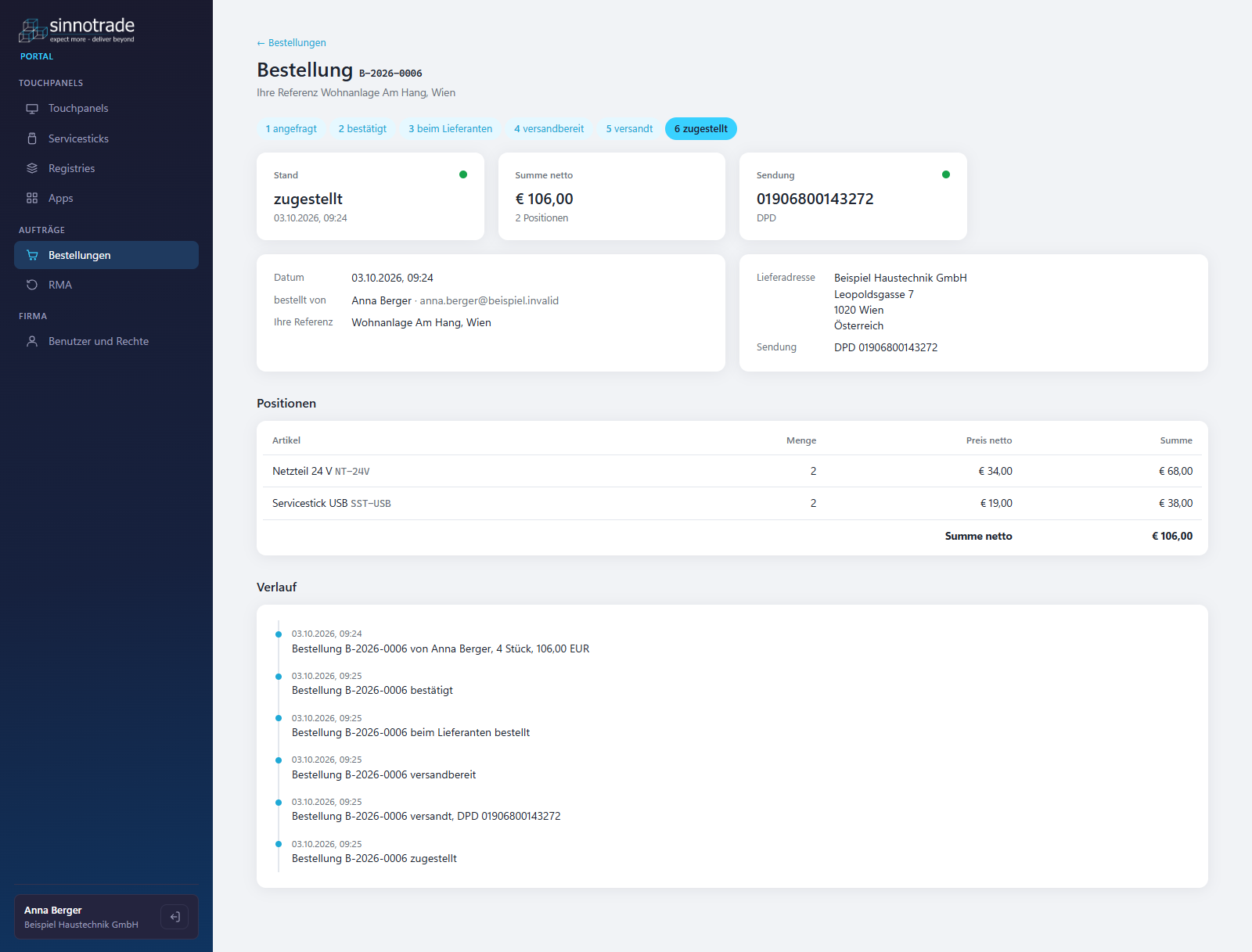Open Benutzer und Rechte

[106, 341]
